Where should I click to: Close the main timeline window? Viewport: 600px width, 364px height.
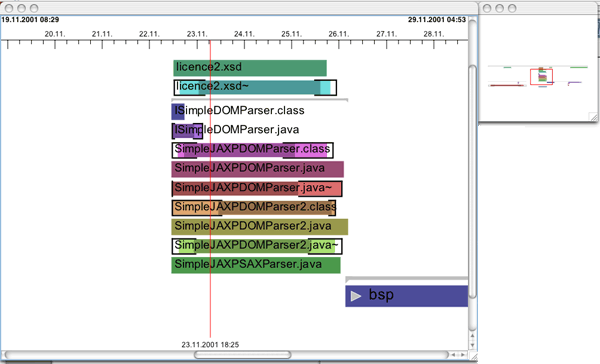(x=9, y=8)
